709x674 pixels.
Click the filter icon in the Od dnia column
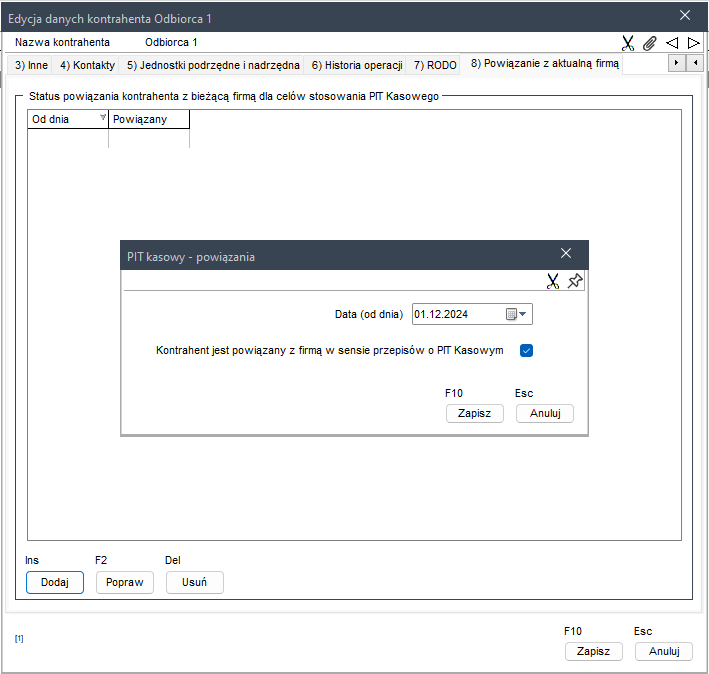(x=103, y=117)
